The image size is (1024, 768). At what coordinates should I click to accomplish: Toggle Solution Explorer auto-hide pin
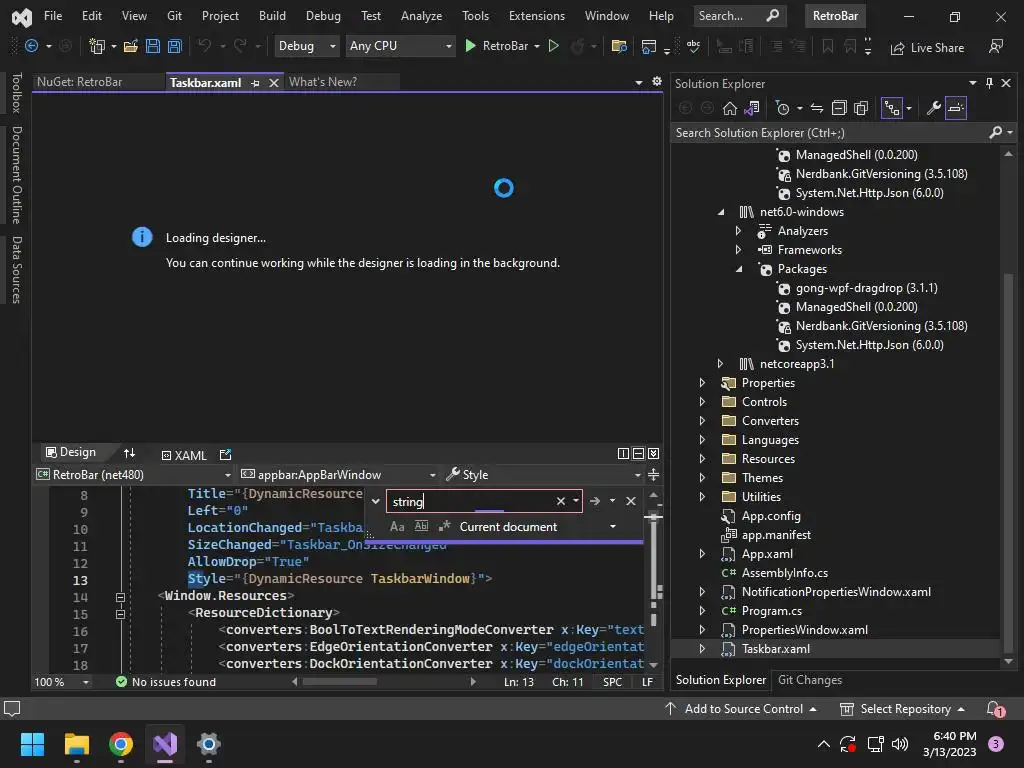coord(989,83)
